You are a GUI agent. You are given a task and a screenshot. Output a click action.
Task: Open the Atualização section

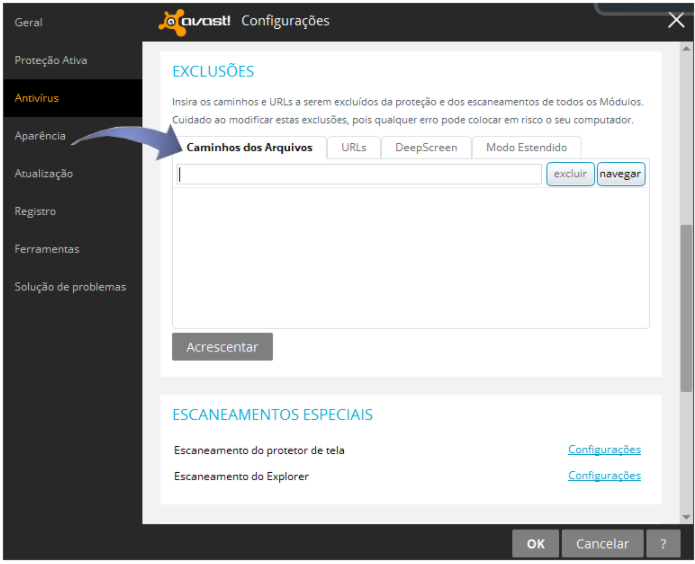[43, 173]
